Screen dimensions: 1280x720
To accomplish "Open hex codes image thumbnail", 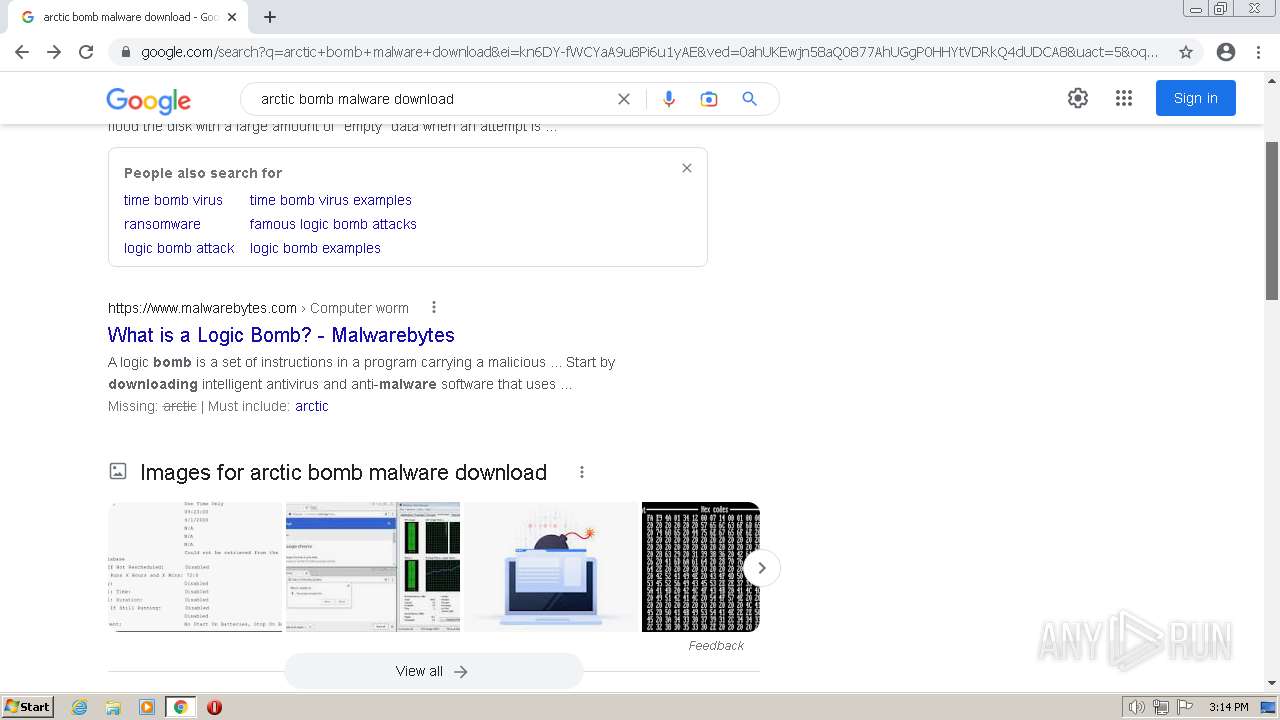I will pyautogui.click(x=701, y=567).
